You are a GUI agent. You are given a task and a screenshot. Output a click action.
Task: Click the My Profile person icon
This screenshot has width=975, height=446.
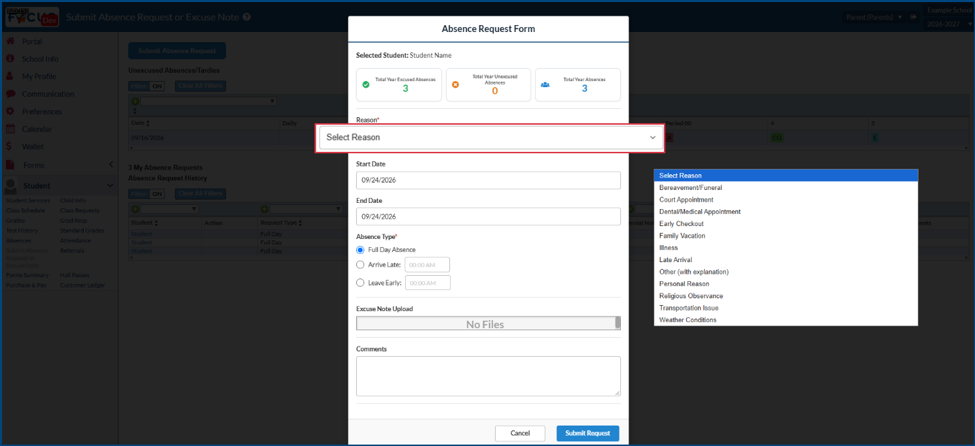click(x=9, y=76)
